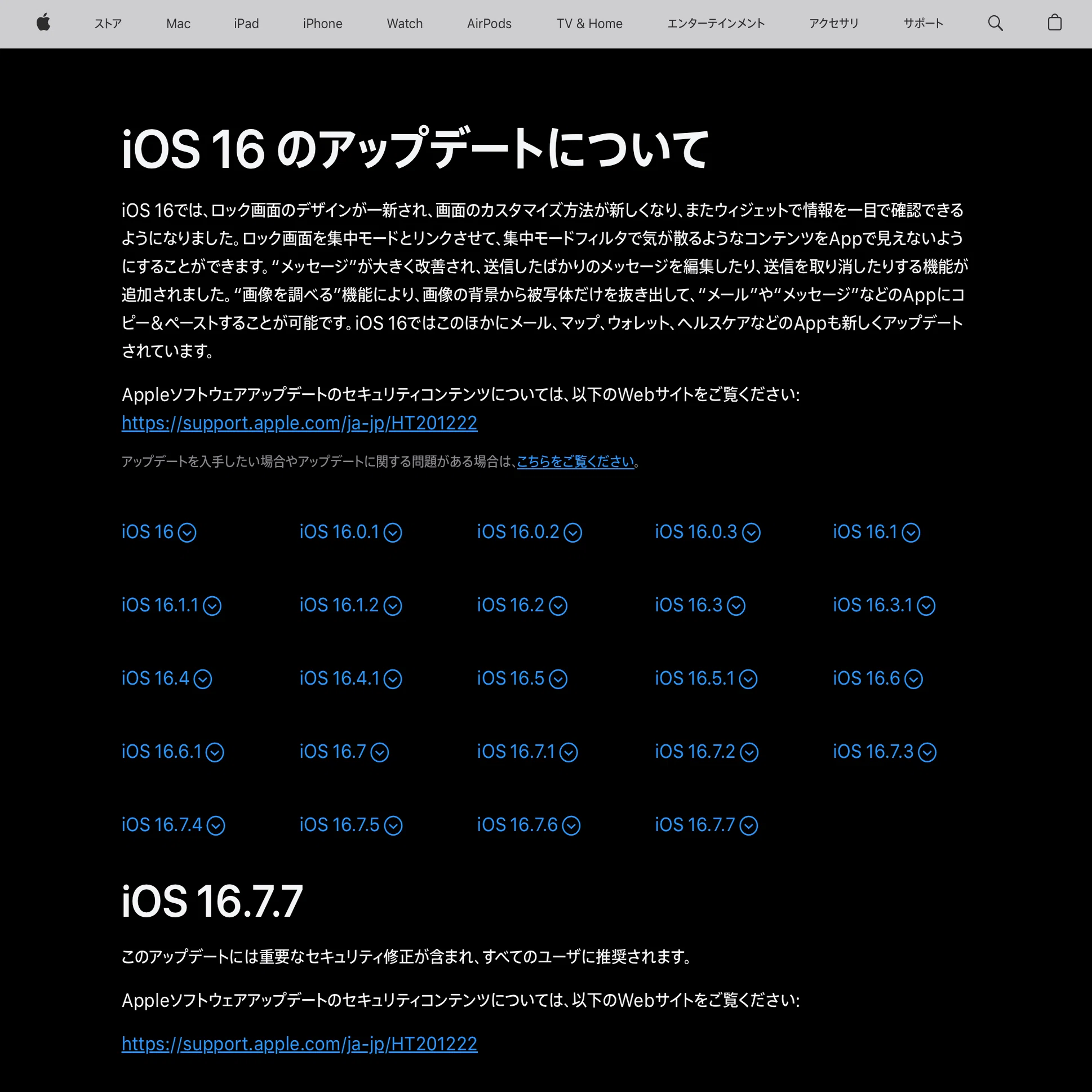The width and height of the screenshot is (1092, 1092).
Task: Expand the iOS 16.3 section
Action: (x=700, y=605)
